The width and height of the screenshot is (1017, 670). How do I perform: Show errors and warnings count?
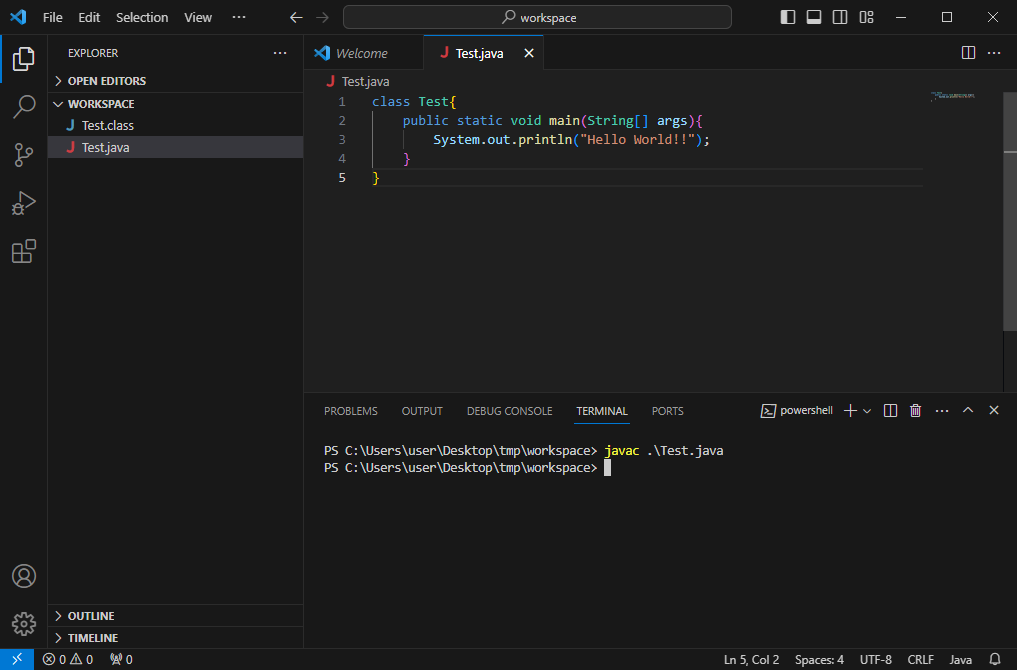pyautogui.click(x=67, y=660)
